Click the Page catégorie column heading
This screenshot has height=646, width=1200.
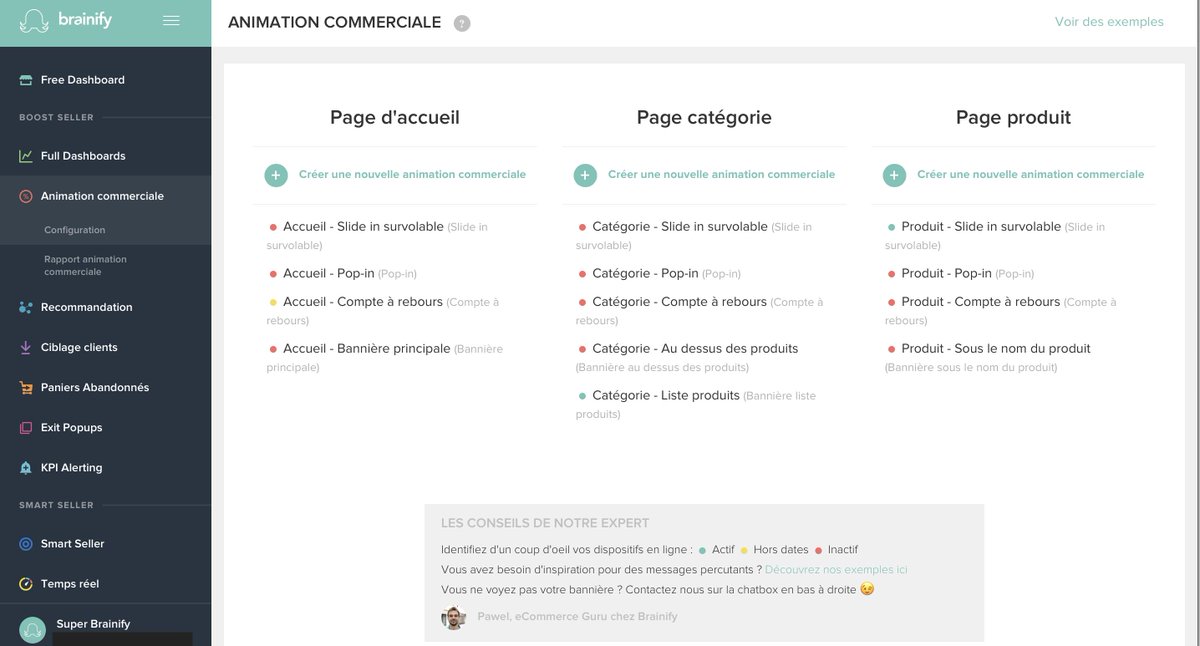(704, 118)
